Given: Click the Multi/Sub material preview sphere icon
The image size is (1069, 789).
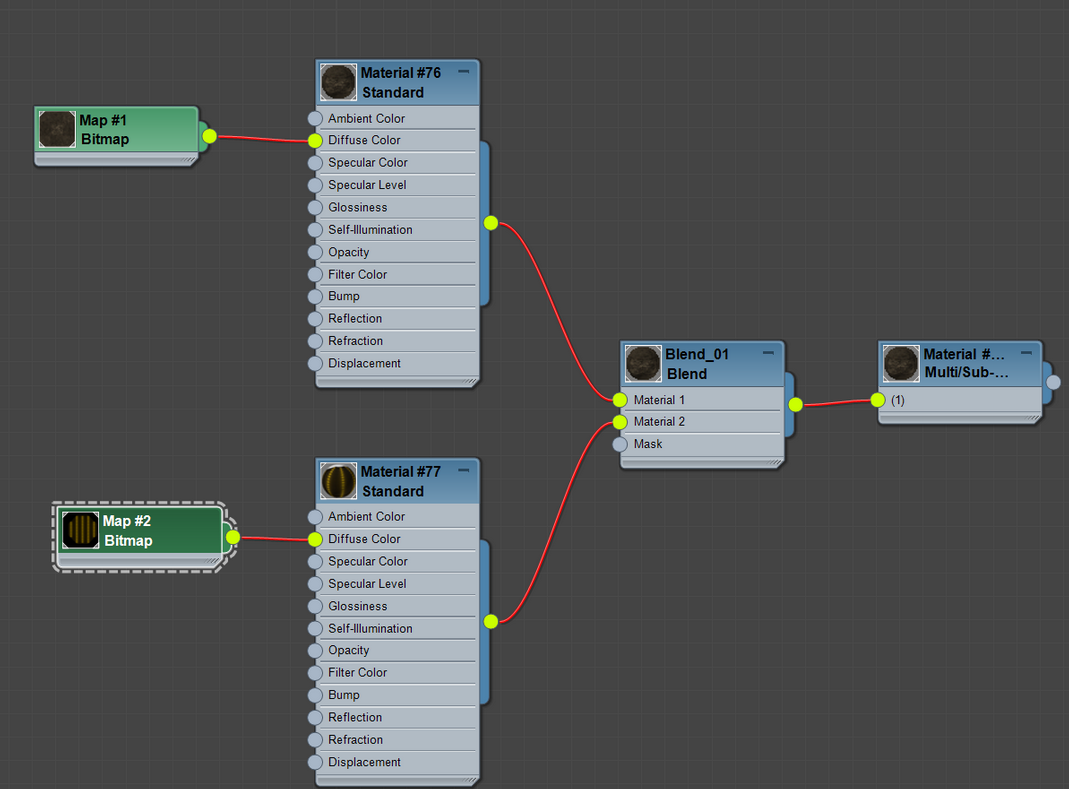Looking at the screenshot, I should (901, 363).
